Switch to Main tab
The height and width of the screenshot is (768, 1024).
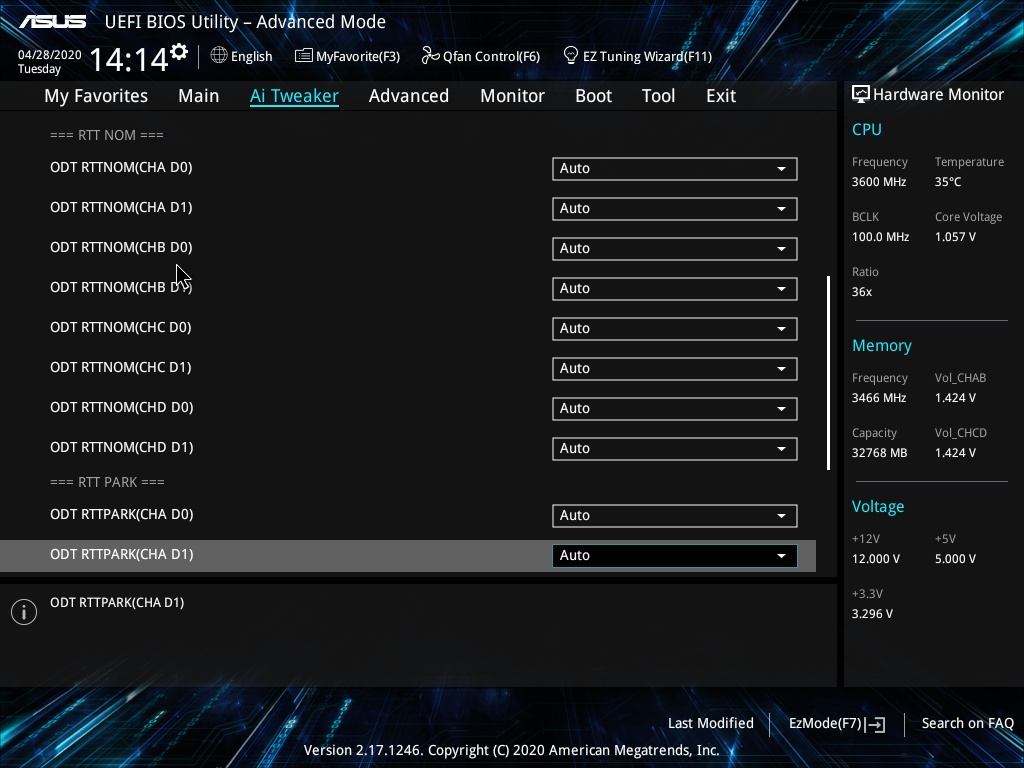[199, 96]
